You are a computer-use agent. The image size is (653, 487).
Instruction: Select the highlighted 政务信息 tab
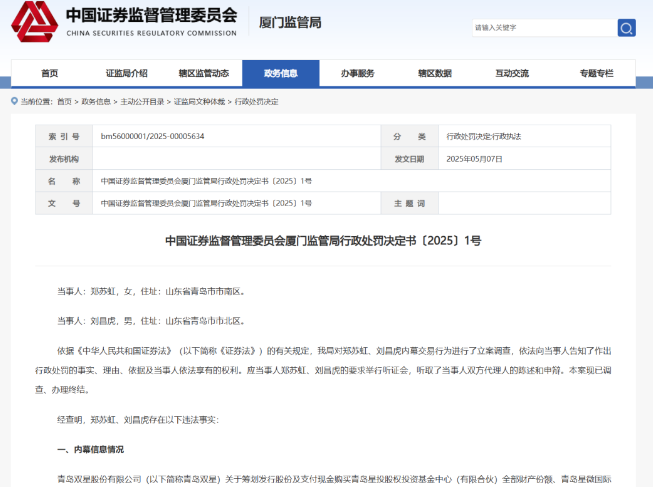[280, 73]
